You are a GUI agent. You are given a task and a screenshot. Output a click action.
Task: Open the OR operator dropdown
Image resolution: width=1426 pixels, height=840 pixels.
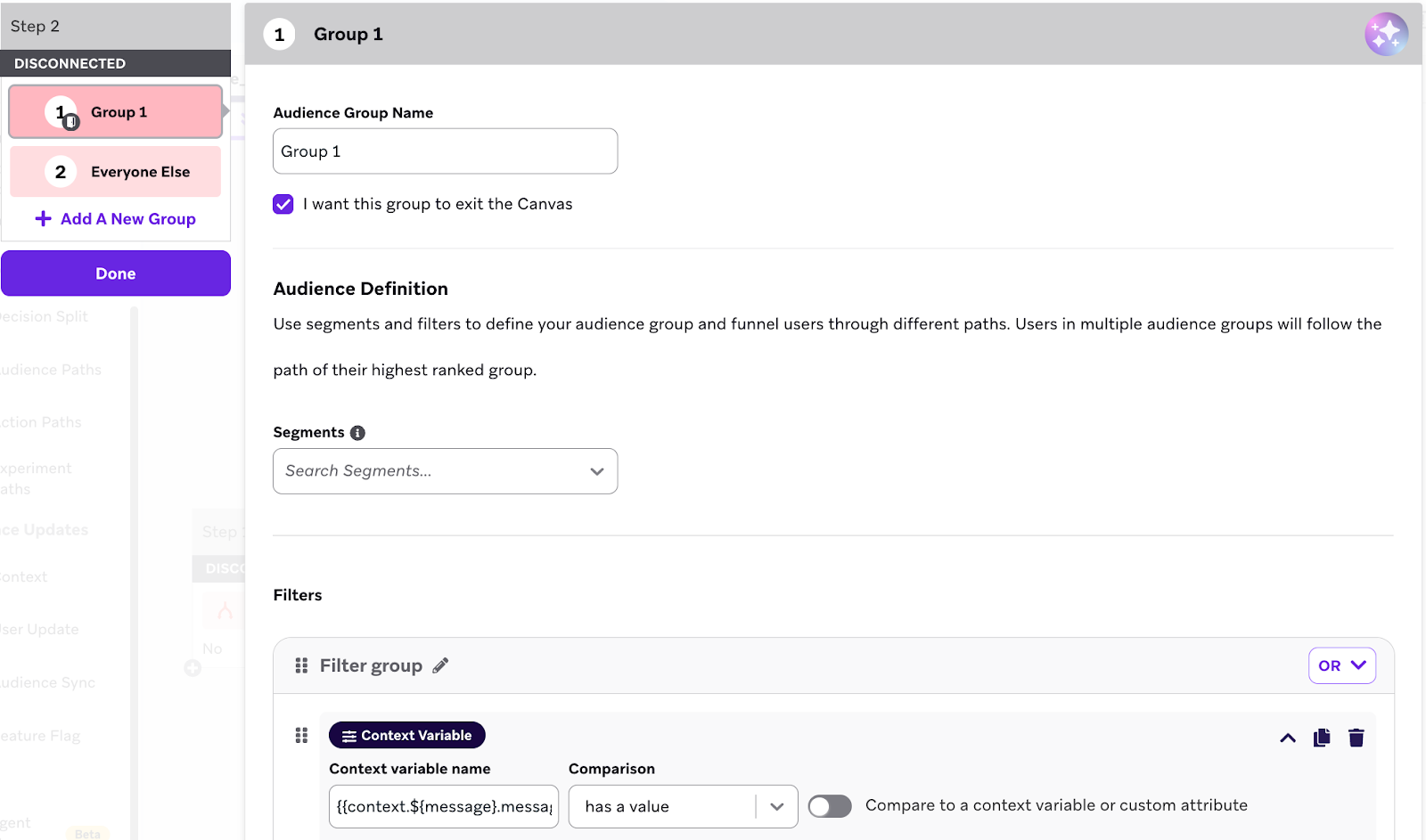point(1341,665)
